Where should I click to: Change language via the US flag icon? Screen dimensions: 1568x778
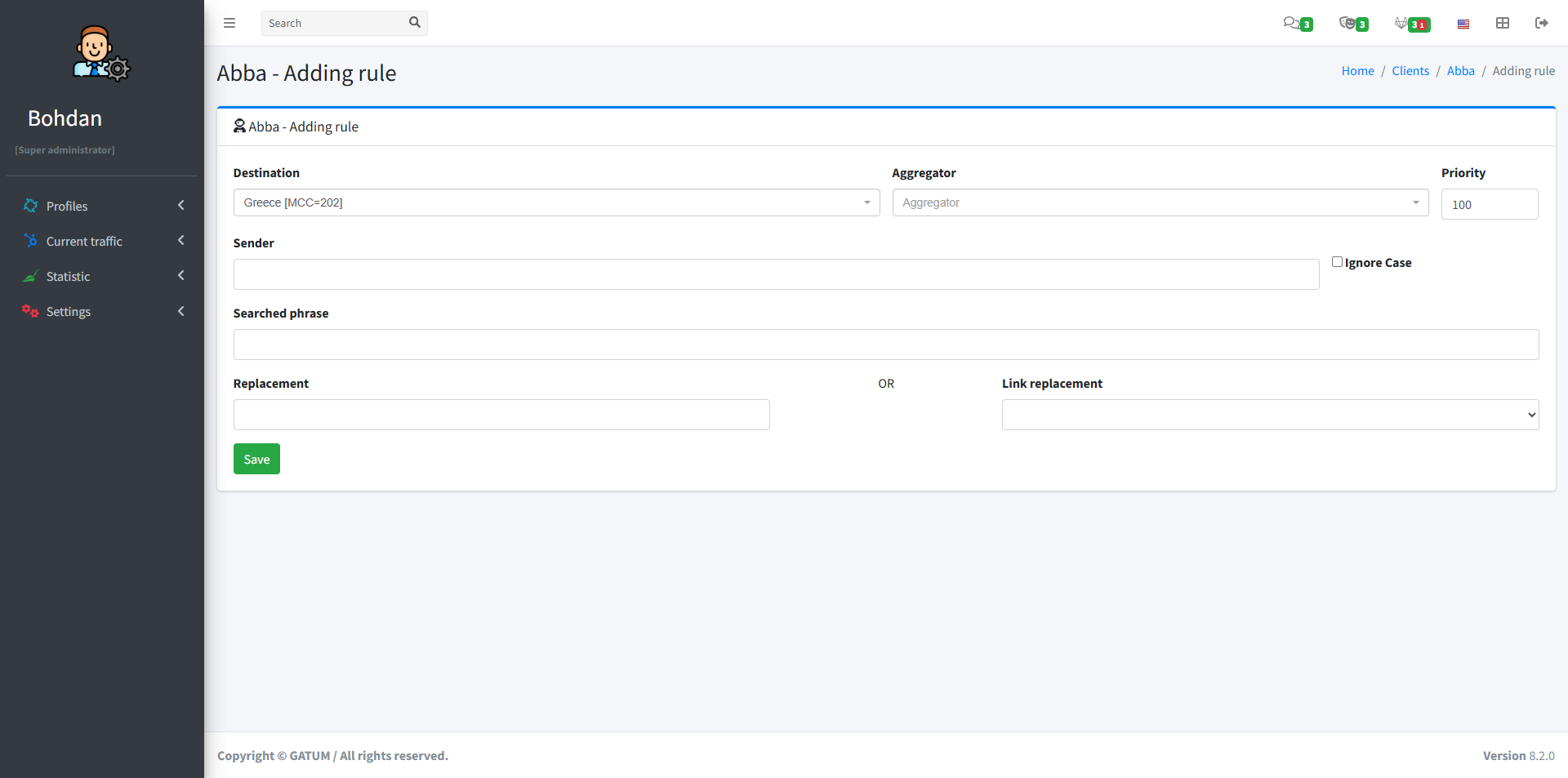(x=1463, y=24)
